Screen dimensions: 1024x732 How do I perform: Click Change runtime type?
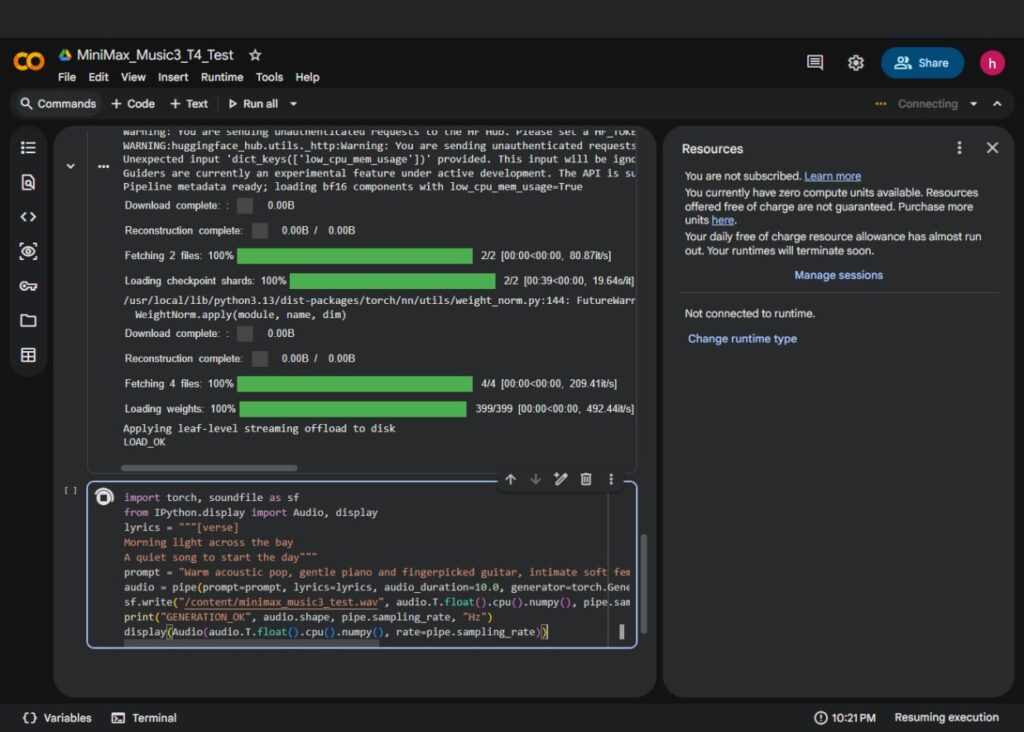coord(742,339)
